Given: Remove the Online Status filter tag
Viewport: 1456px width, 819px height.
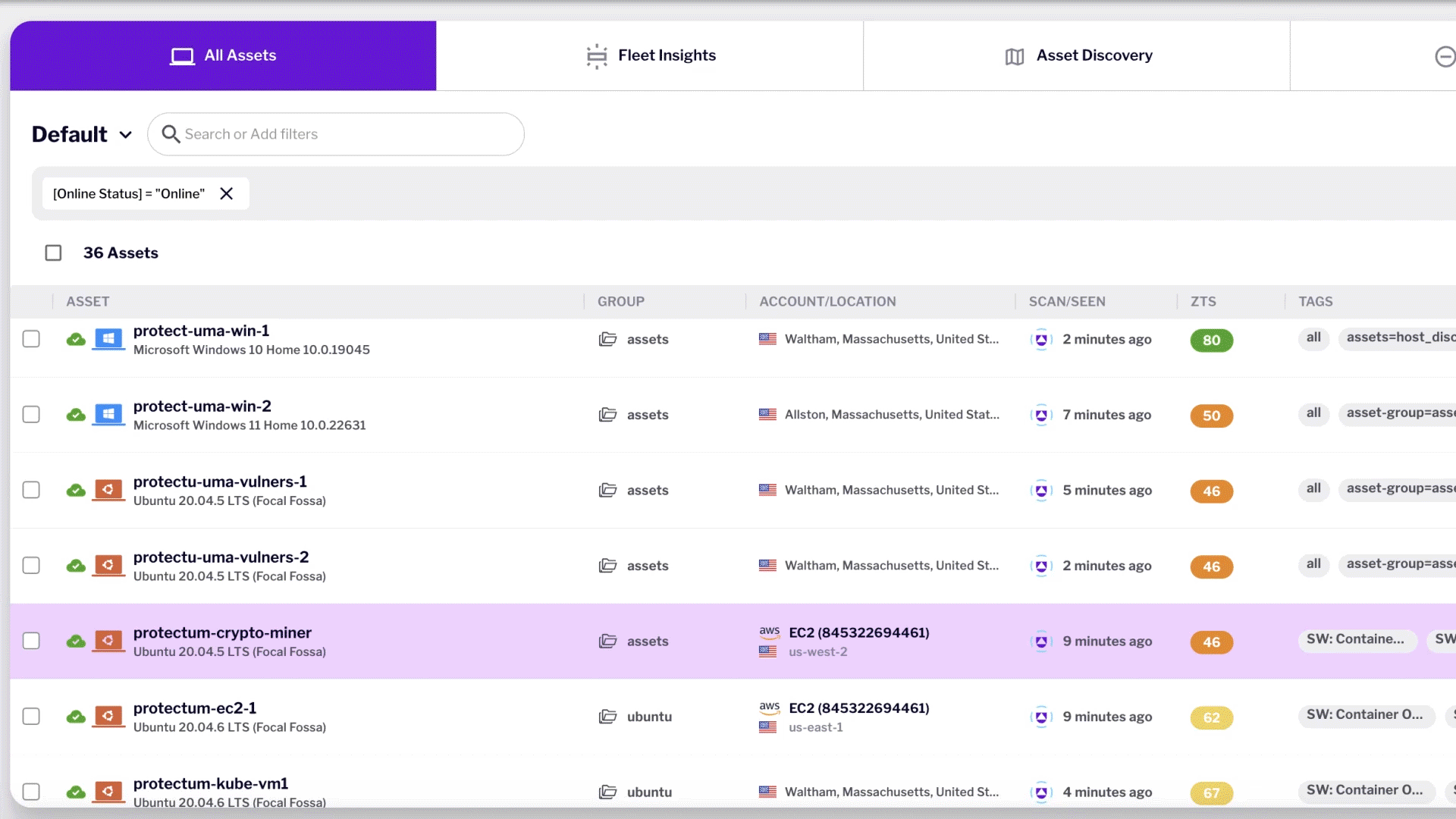Looking at the screenshot, I should coord(226,193).
